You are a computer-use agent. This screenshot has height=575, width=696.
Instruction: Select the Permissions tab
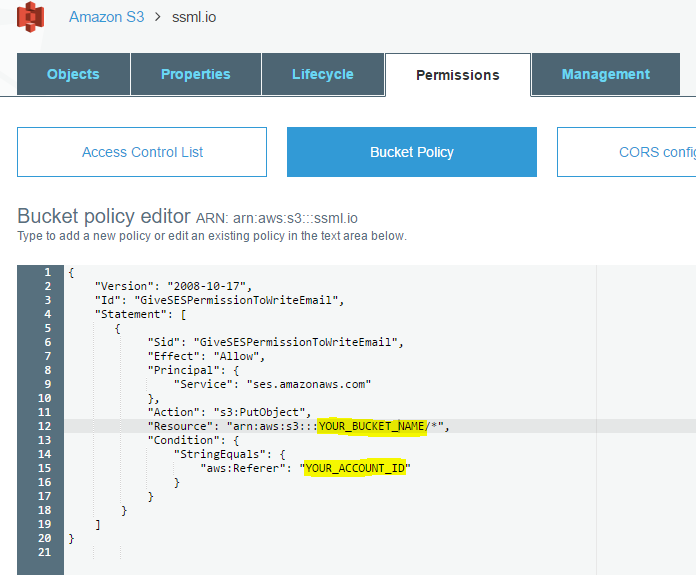tap(458, 75)
